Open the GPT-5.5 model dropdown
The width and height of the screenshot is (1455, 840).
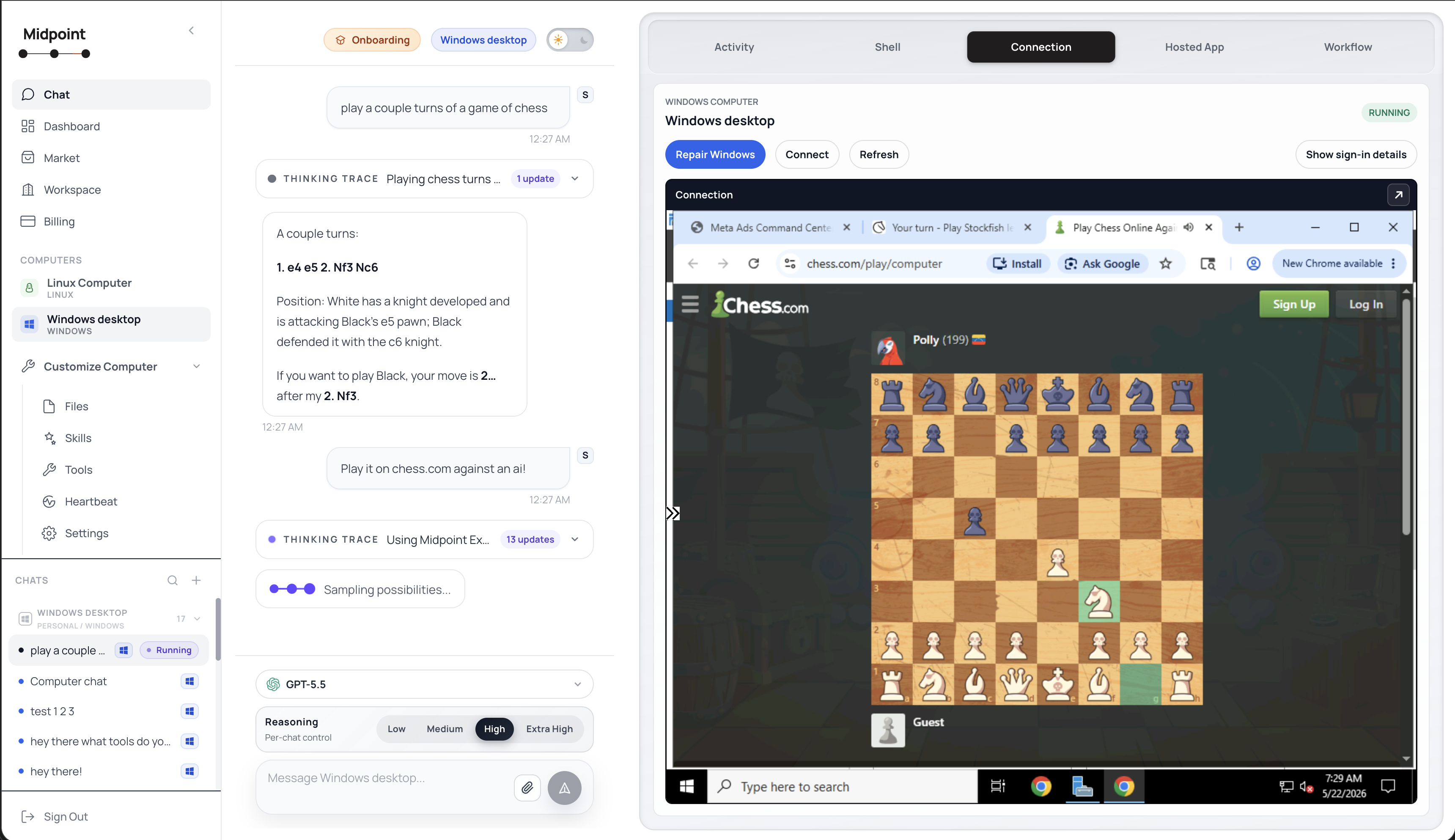[x=424, y=684]
